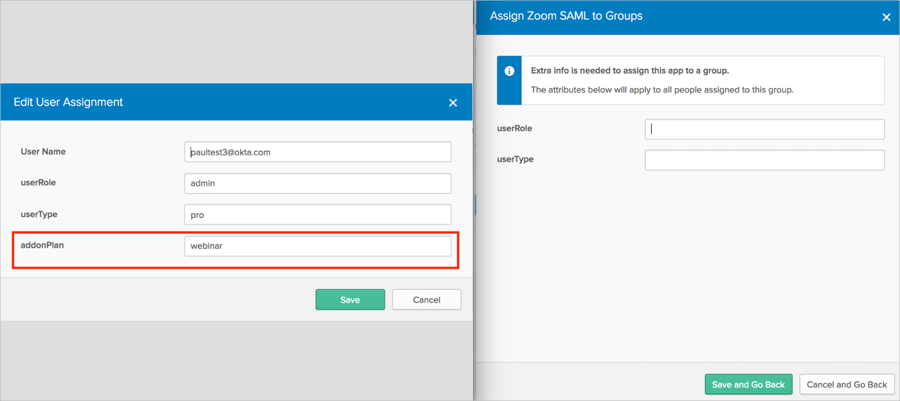Click the userType label in Edit User Assignment
The width and height of the screenshot is (900, 401).
click(x=41, y=214)
